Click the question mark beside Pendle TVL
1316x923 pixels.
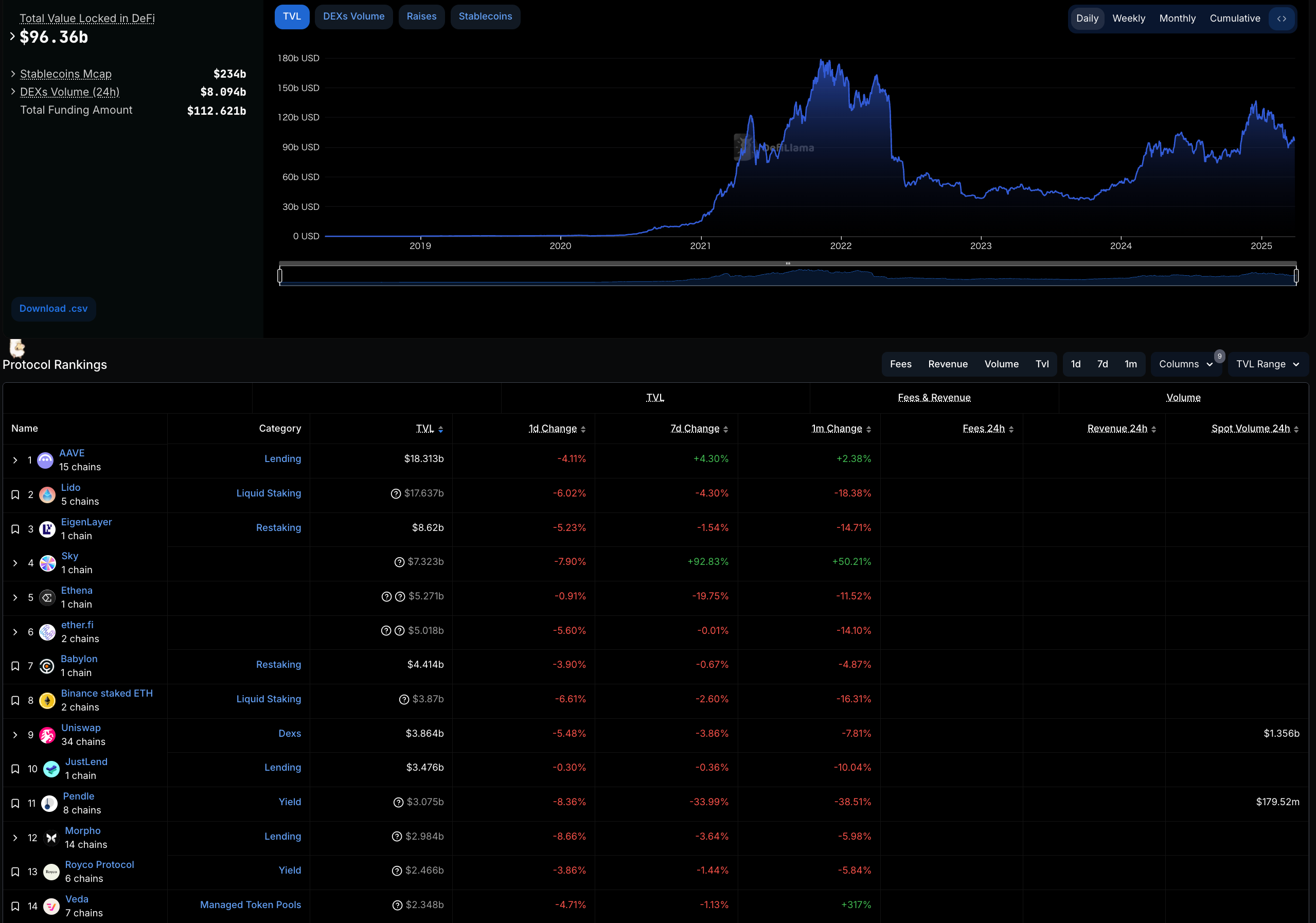click(398, 802)
